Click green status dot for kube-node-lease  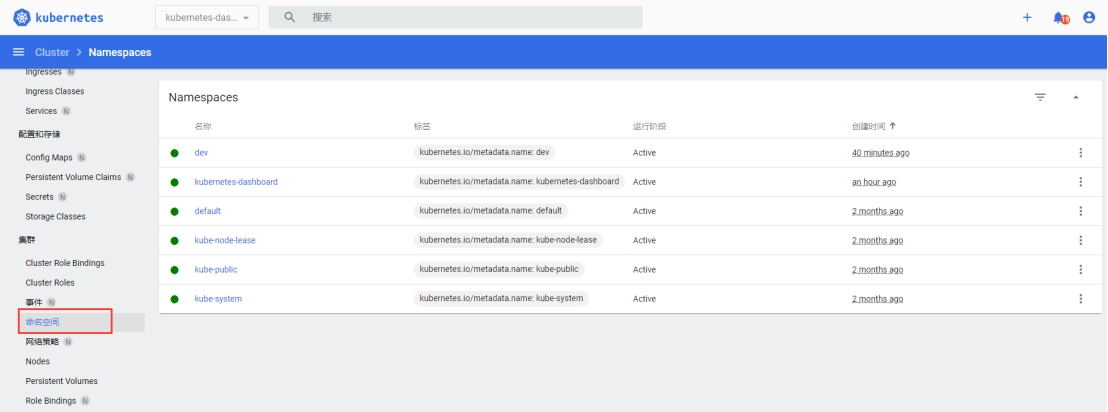click(175, 241)
